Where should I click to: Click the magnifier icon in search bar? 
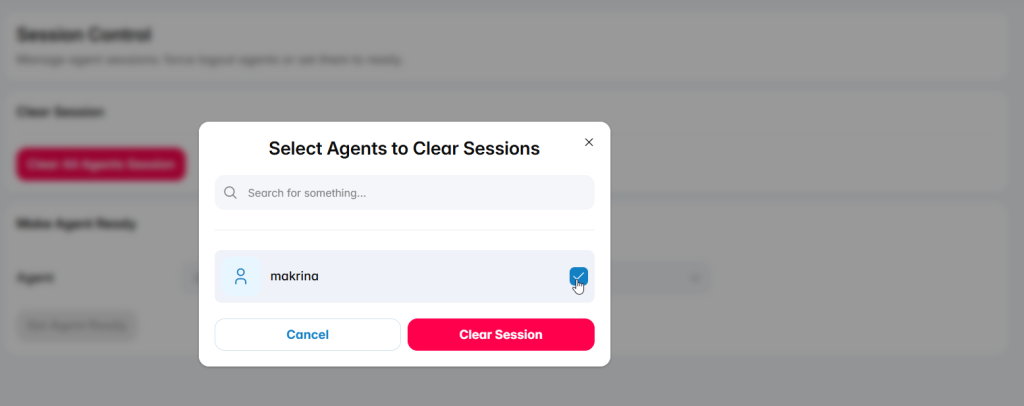tap(230, 193)
